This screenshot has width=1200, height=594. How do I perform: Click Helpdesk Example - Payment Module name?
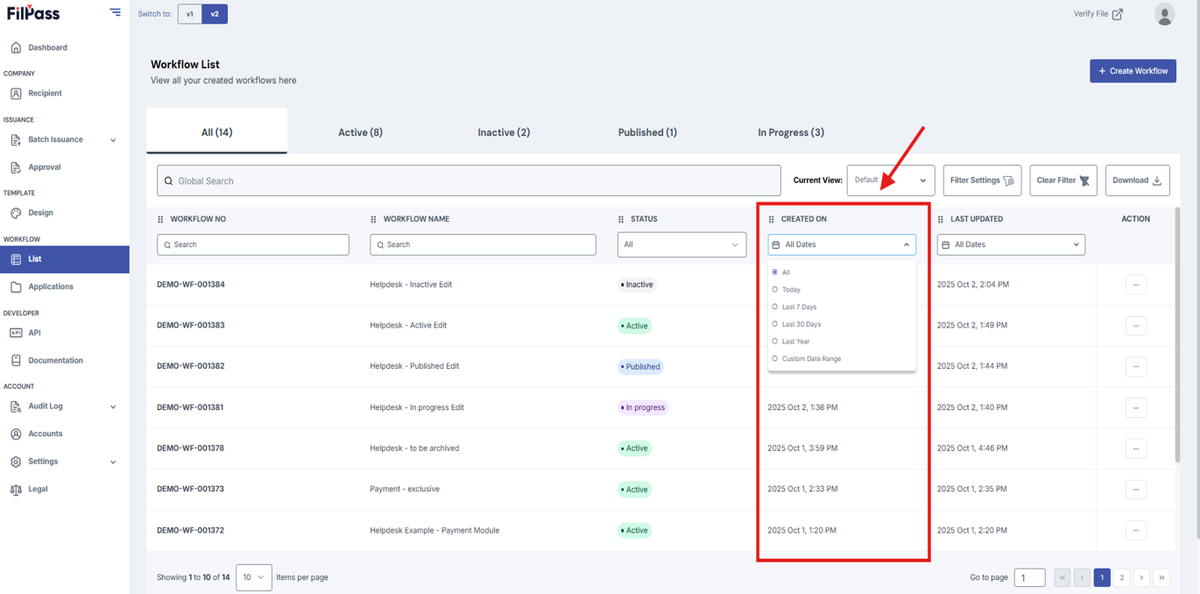(434, 530)
